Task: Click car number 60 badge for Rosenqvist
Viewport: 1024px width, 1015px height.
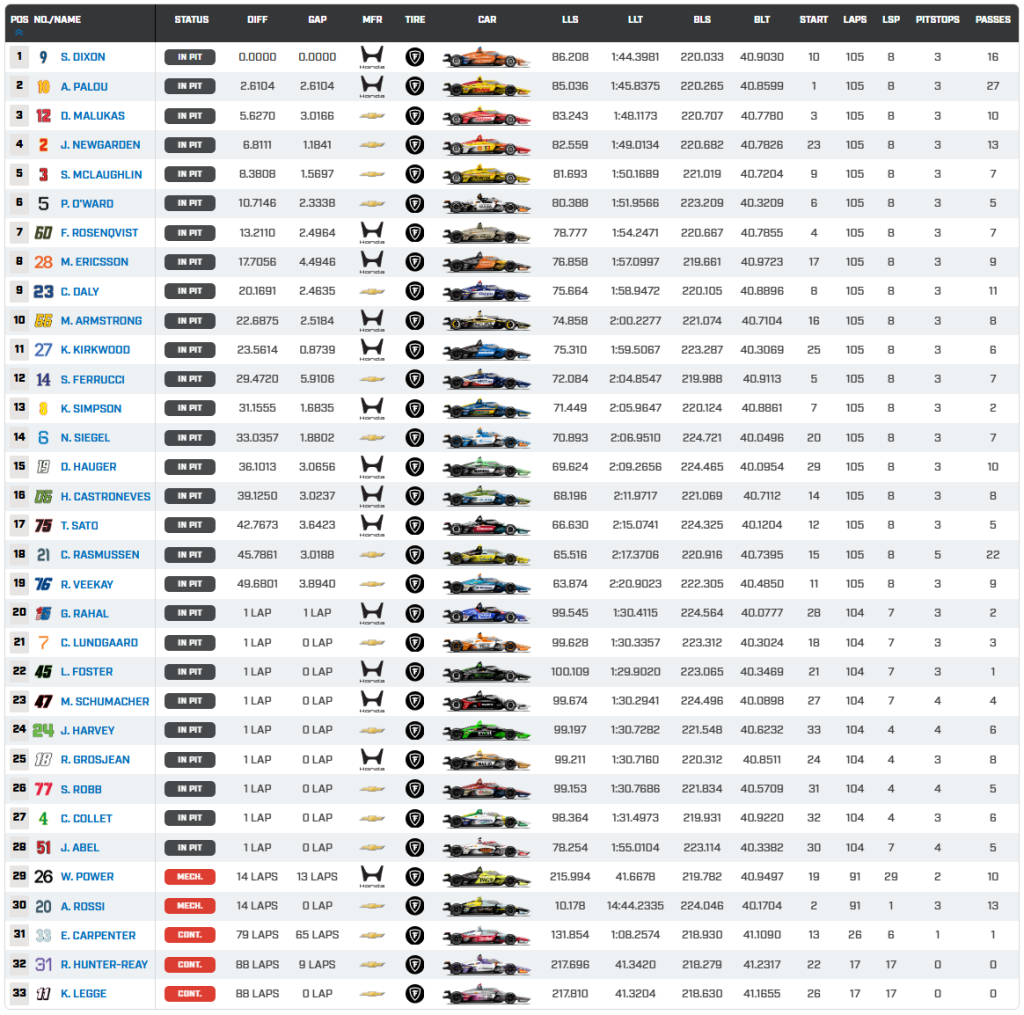Action: tap(43, 233)
